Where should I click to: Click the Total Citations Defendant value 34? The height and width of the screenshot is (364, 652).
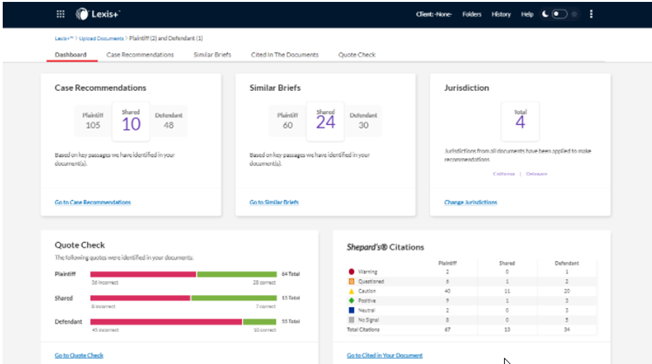point(567,329)
